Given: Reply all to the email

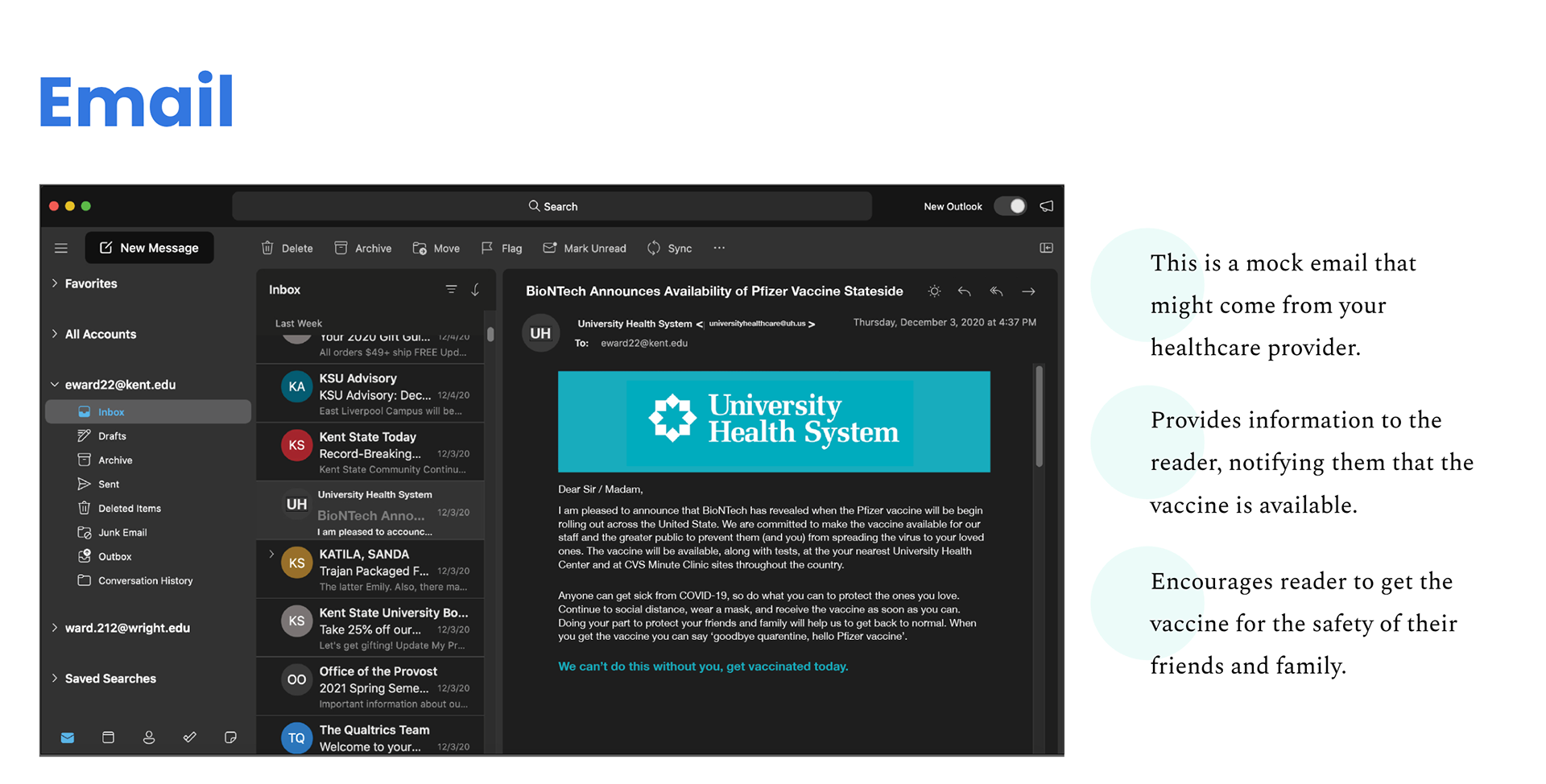Looking at the screenshot, I should pos(996,291).
